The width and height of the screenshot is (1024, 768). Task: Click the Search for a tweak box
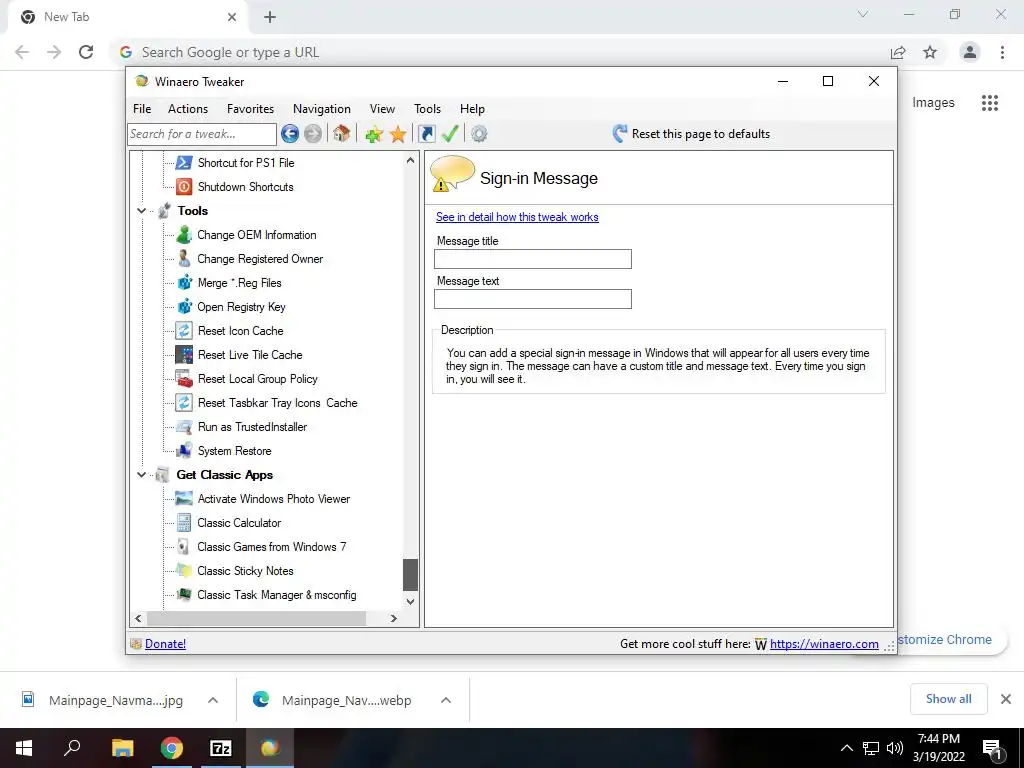(x=202, y=134)
